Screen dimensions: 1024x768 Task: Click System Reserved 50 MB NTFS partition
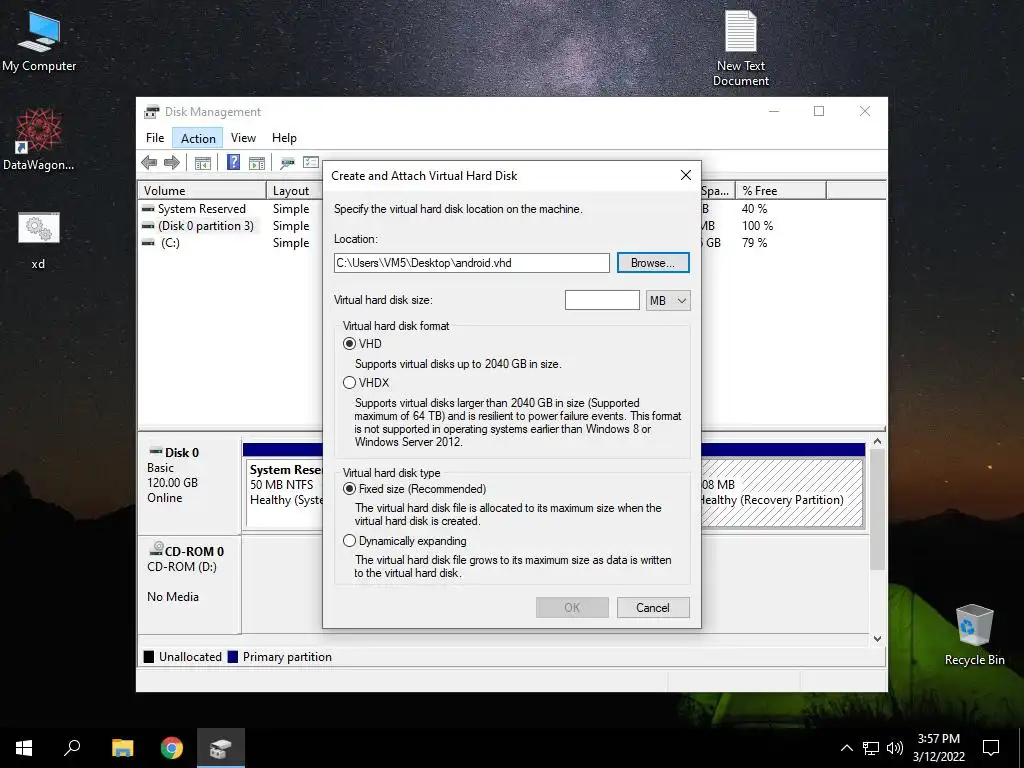pyautogui.click(x=285, y=493)
